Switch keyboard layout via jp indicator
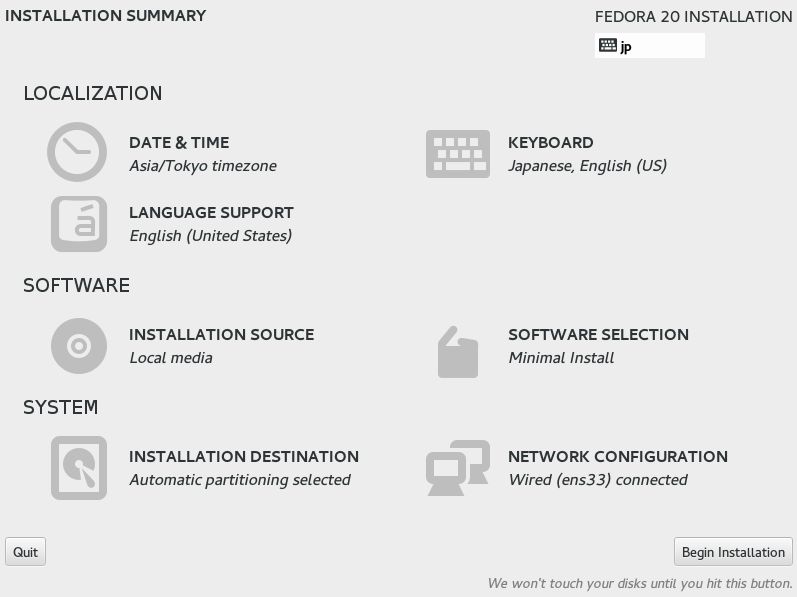797x597 pixels. 650,46
